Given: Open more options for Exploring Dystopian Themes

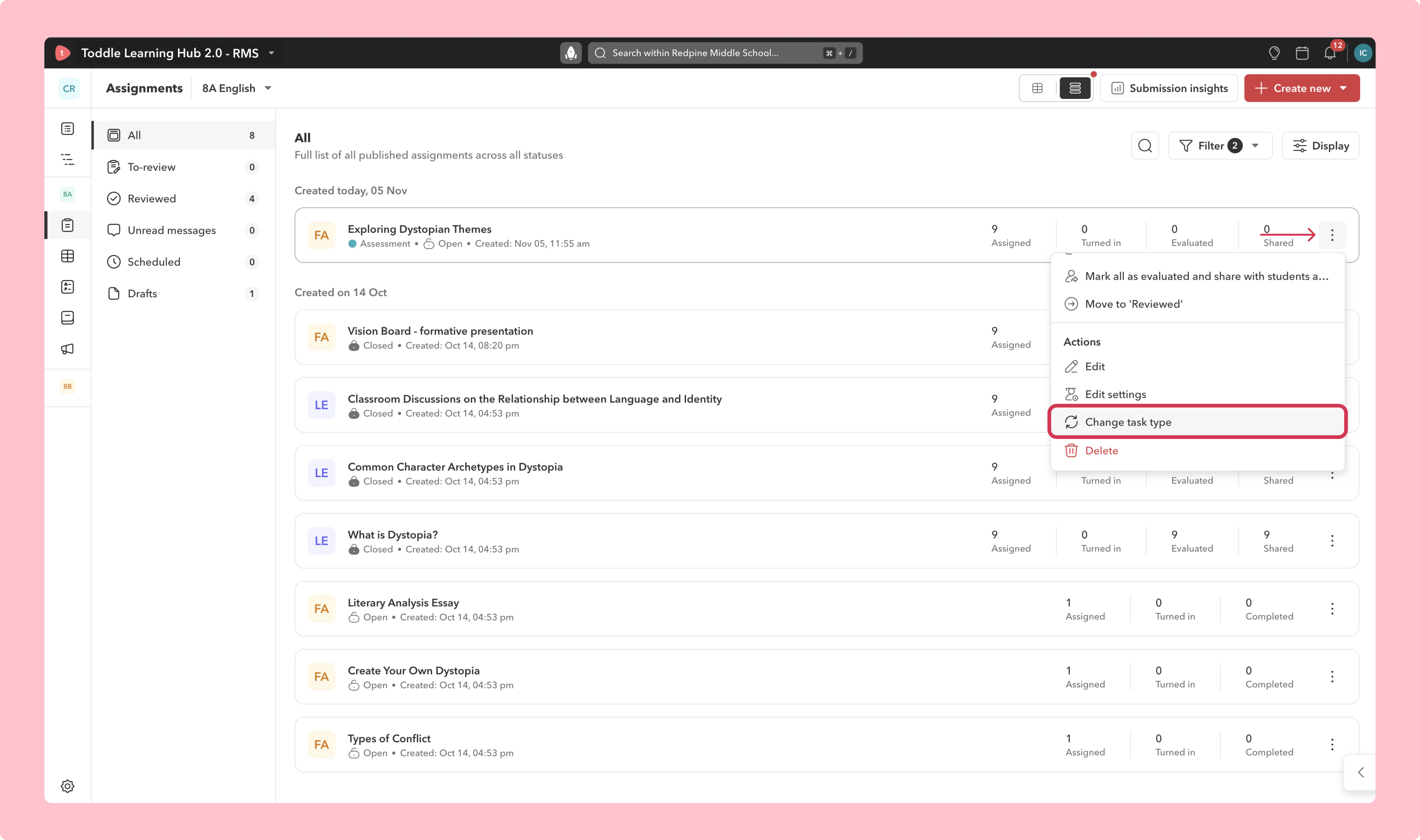Looking at the screenshot, I should tap(1332, 235).
